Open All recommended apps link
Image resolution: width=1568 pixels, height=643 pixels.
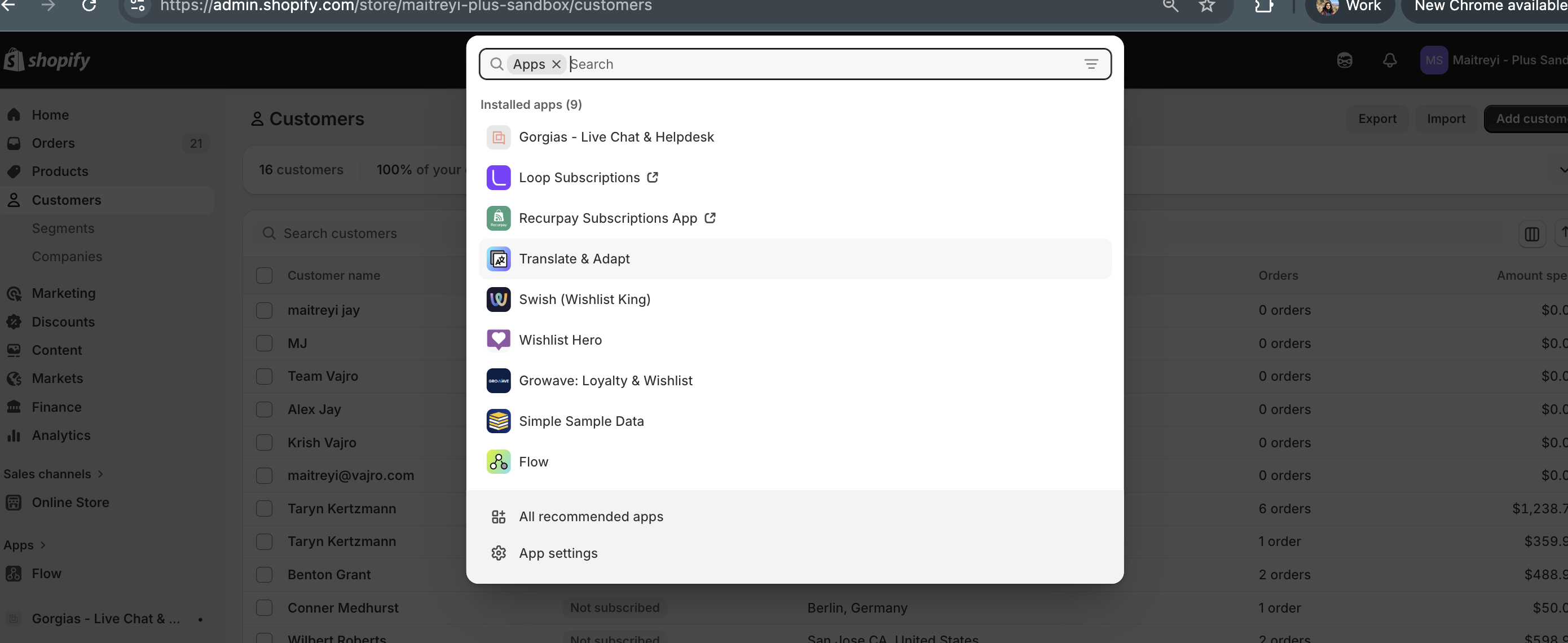click(x=591, y=516)
